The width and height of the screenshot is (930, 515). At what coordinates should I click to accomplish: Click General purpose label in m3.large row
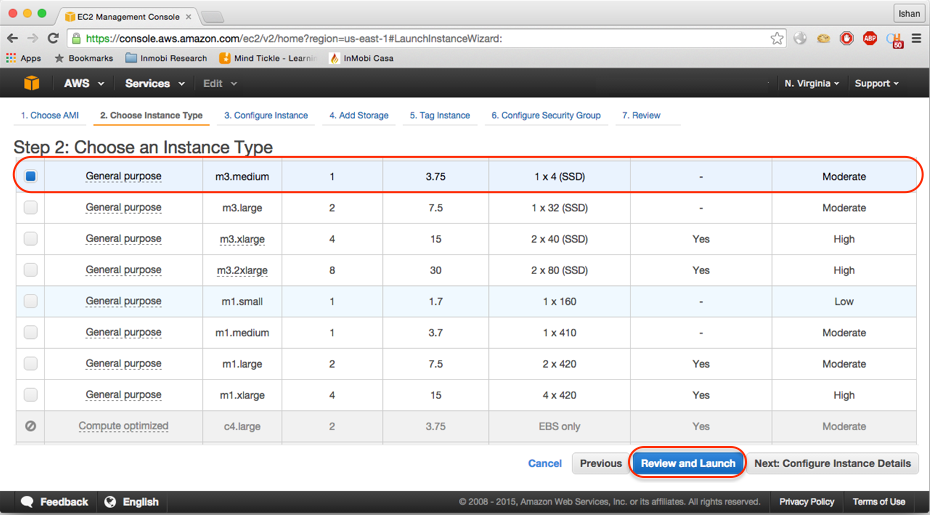point(123,208)
